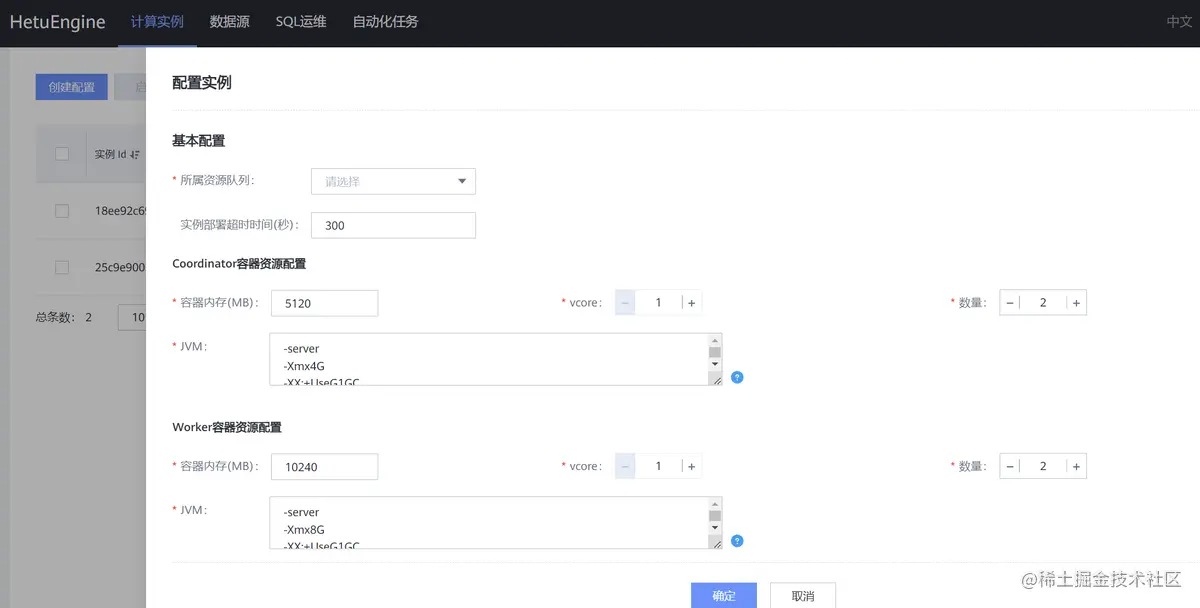Decrease Worker vcore with minus button
Screen dimensions: 1200x608
point(625,466)
